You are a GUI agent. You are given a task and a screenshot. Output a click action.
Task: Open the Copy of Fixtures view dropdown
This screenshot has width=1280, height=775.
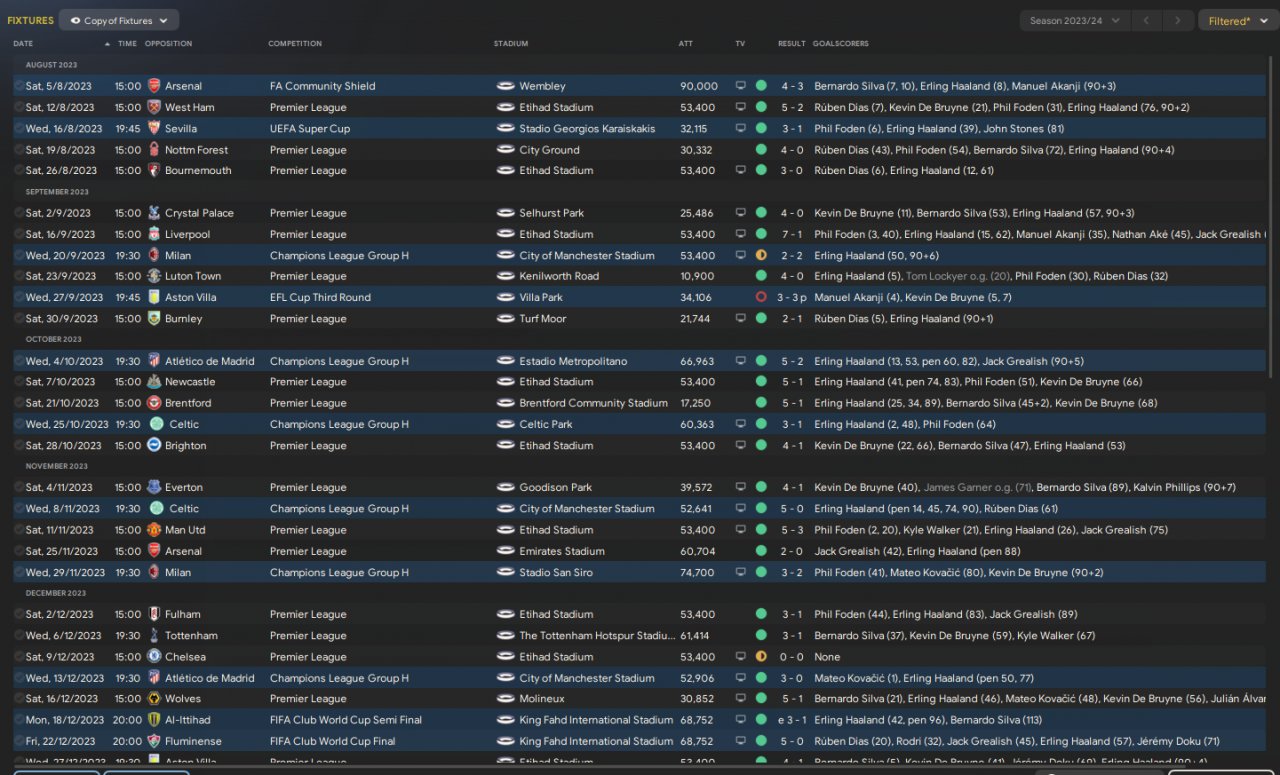pyautogui.click(x=119, y=20)
